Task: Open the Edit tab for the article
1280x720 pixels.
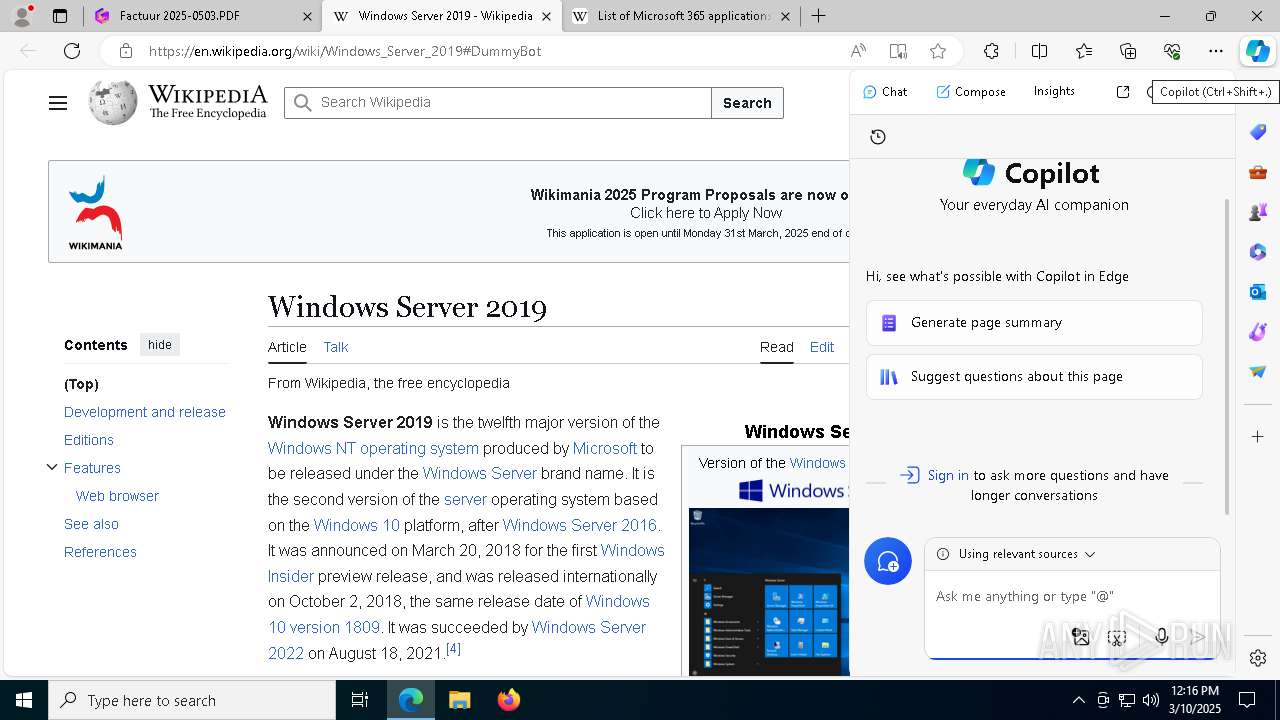Action: 822,347
